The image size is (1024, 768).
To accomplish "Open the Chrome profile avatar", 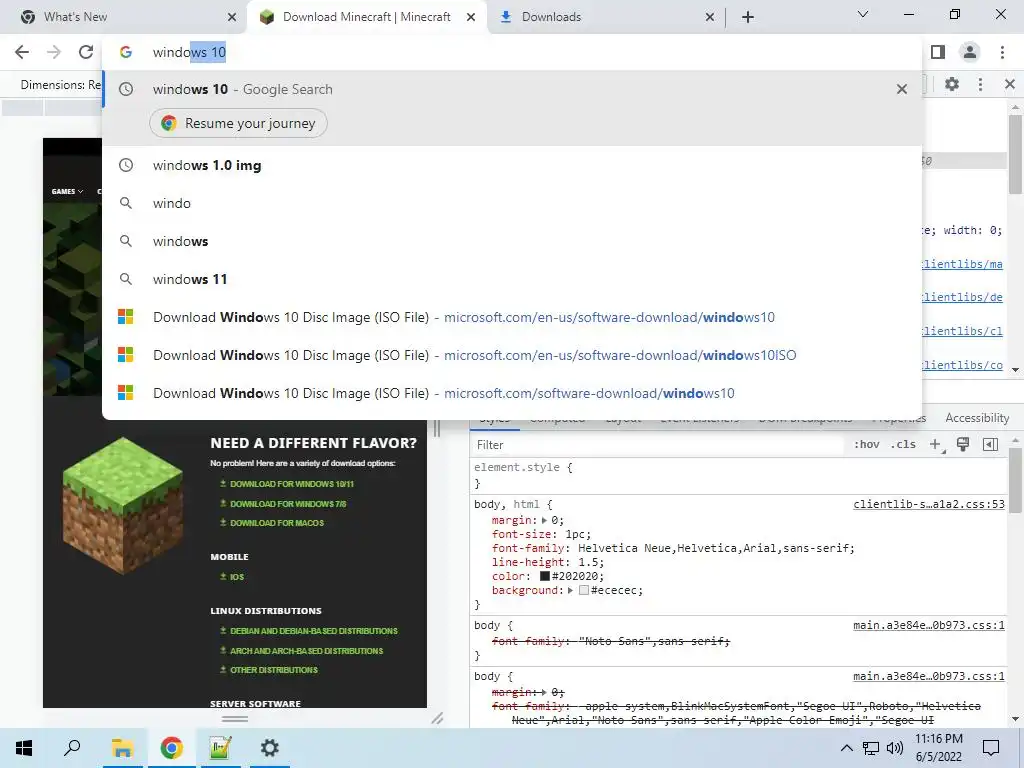I will point(970,52).
